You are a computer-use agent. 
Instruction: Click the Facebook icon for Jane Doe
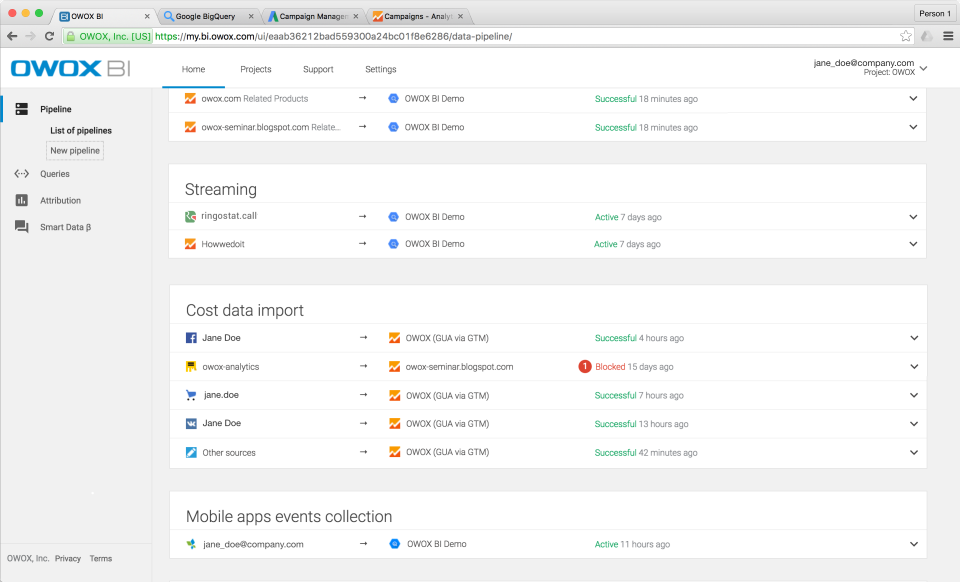(x=191, y=338)
